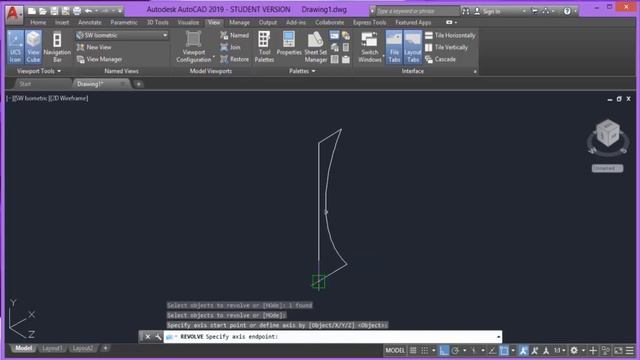Image resolution: width=640 pixels, height=360 pixels.
Task: Expand the command line history arrow
Action: pos(498,337)
